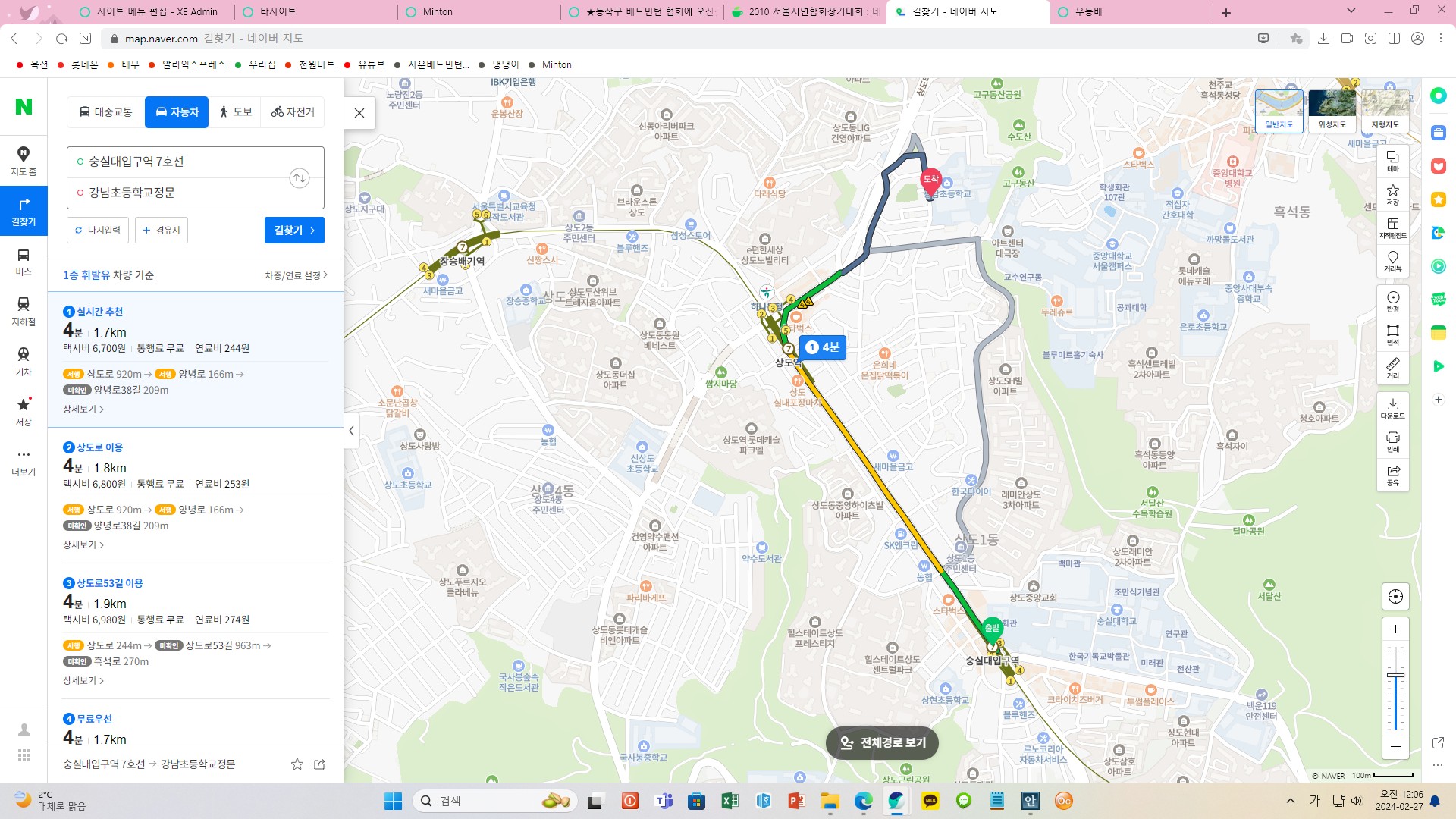Viewport: 1456px width, 819px height.
Task: Expand 상세보기 for 상도로 이용 route
Action: 83,544
